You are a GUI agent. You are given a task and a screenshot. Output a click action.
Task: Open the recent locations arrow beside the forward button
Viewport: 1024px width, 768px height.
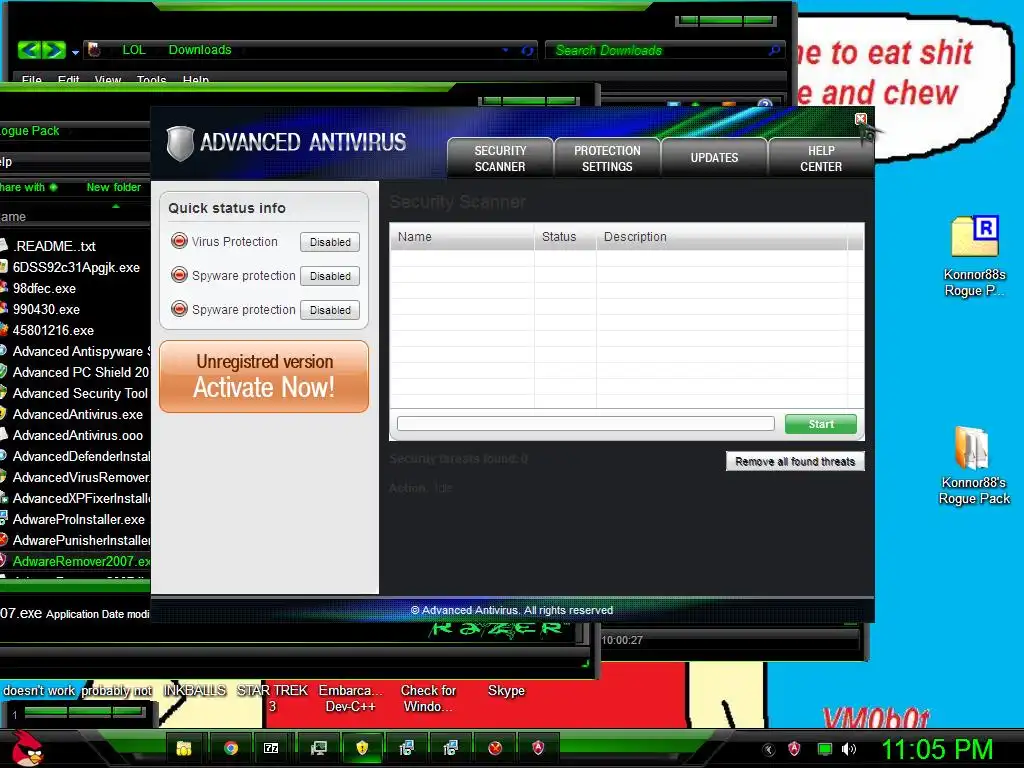tap(75, 52)
